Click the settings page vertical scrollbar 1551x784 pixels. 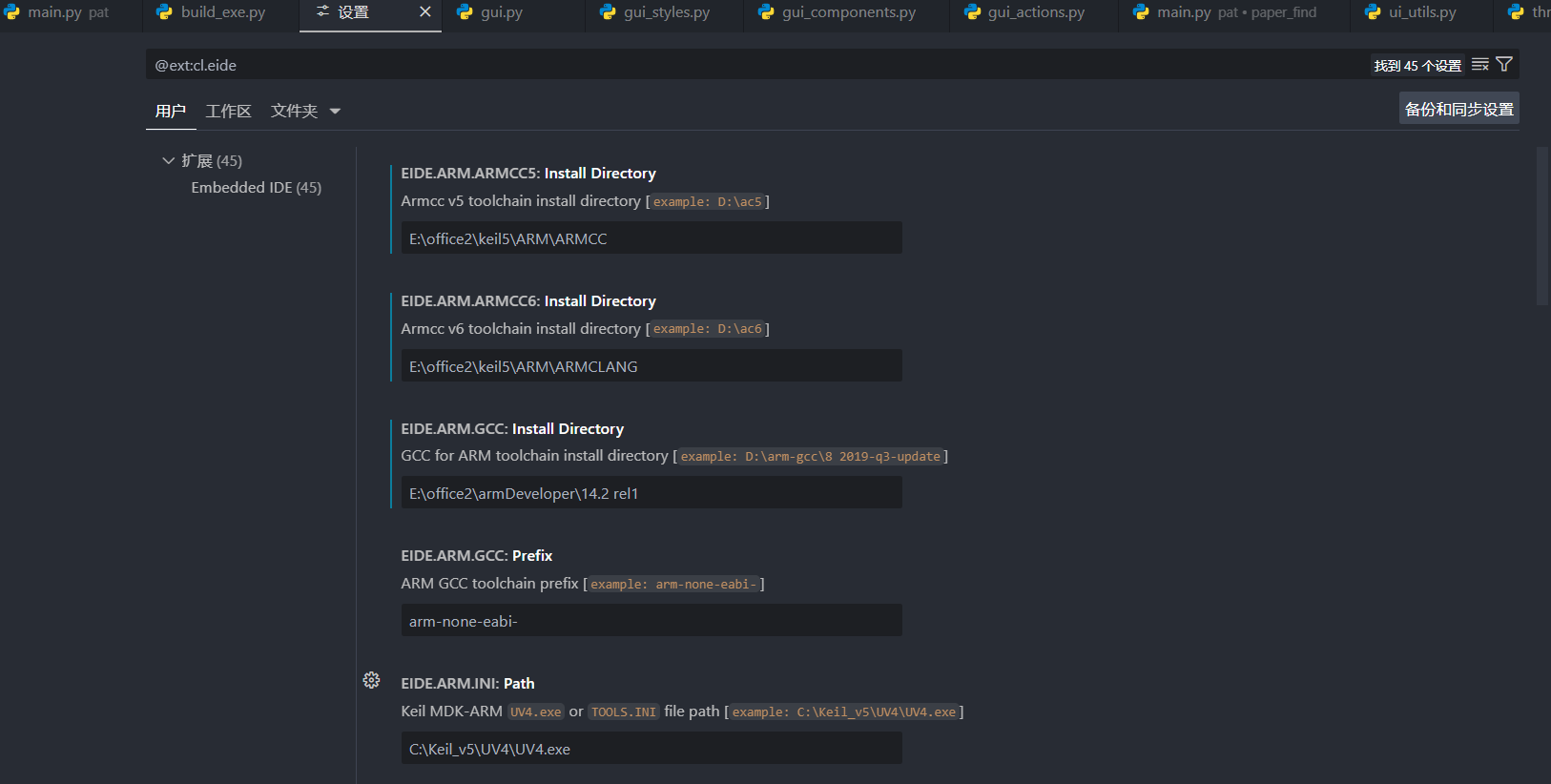pyautogui.click(x=1542, y=226)
